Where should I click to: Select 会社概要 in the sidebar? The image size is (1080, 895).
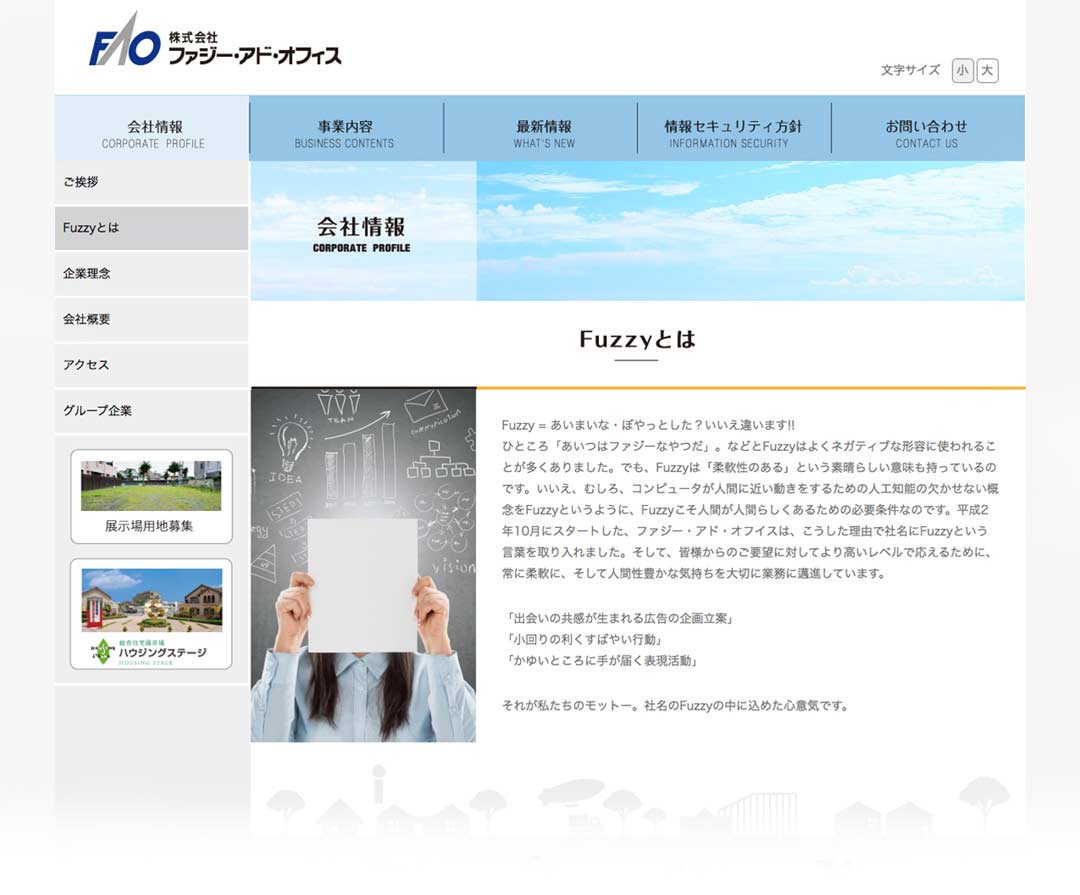pyautogui.click(x=152, y=319)
